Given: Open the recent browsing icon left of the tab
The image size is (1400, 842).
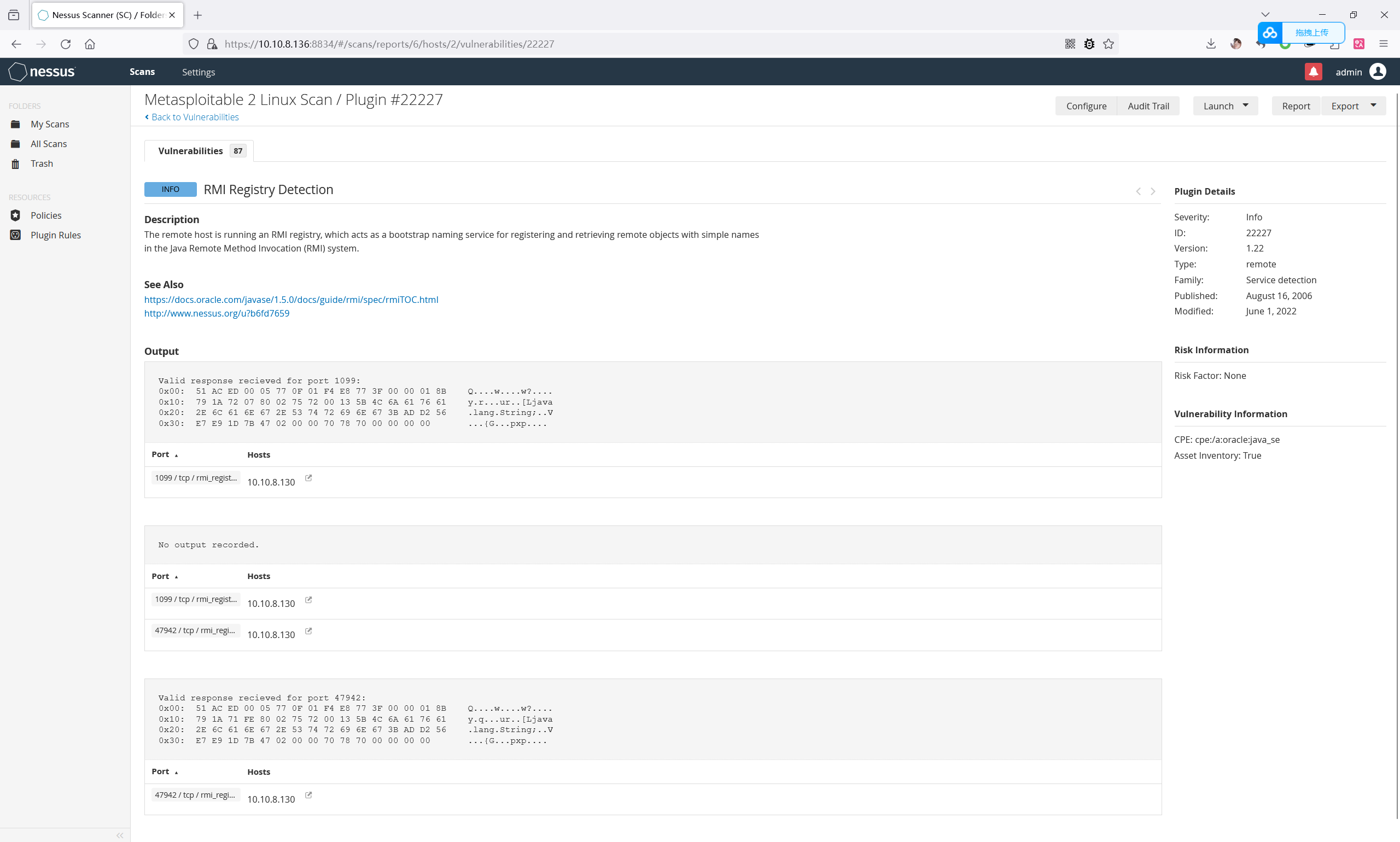Looking at the screenshot, I should point(14,15).
